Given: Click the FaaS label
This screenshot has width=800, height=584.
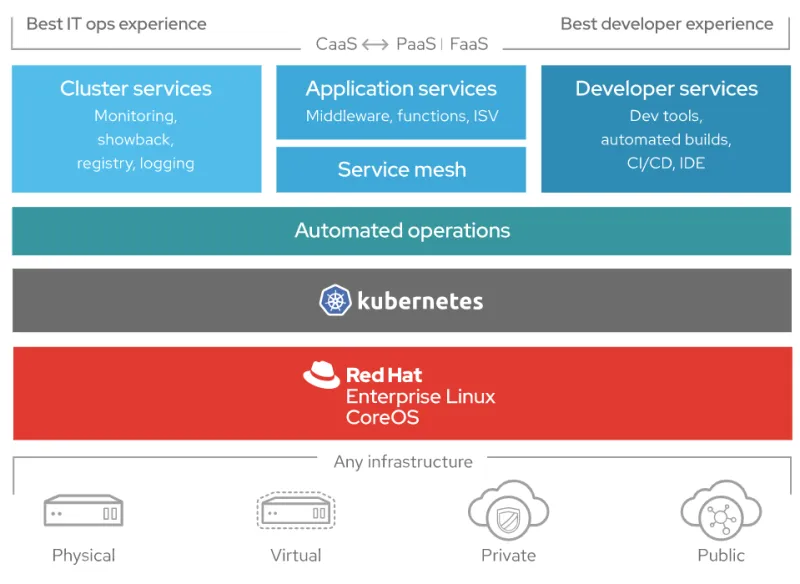Looking at the screenshot, I should pyautogui.click(x=469, y=44).
